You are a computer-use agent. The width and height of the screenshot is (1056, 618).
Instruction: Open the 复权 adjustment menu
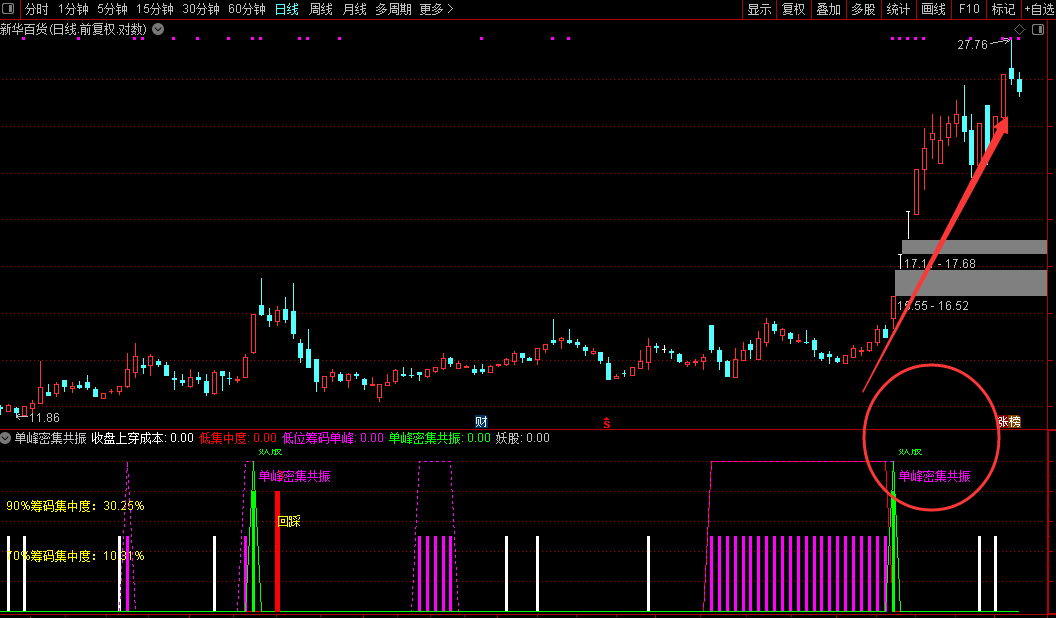793,9
